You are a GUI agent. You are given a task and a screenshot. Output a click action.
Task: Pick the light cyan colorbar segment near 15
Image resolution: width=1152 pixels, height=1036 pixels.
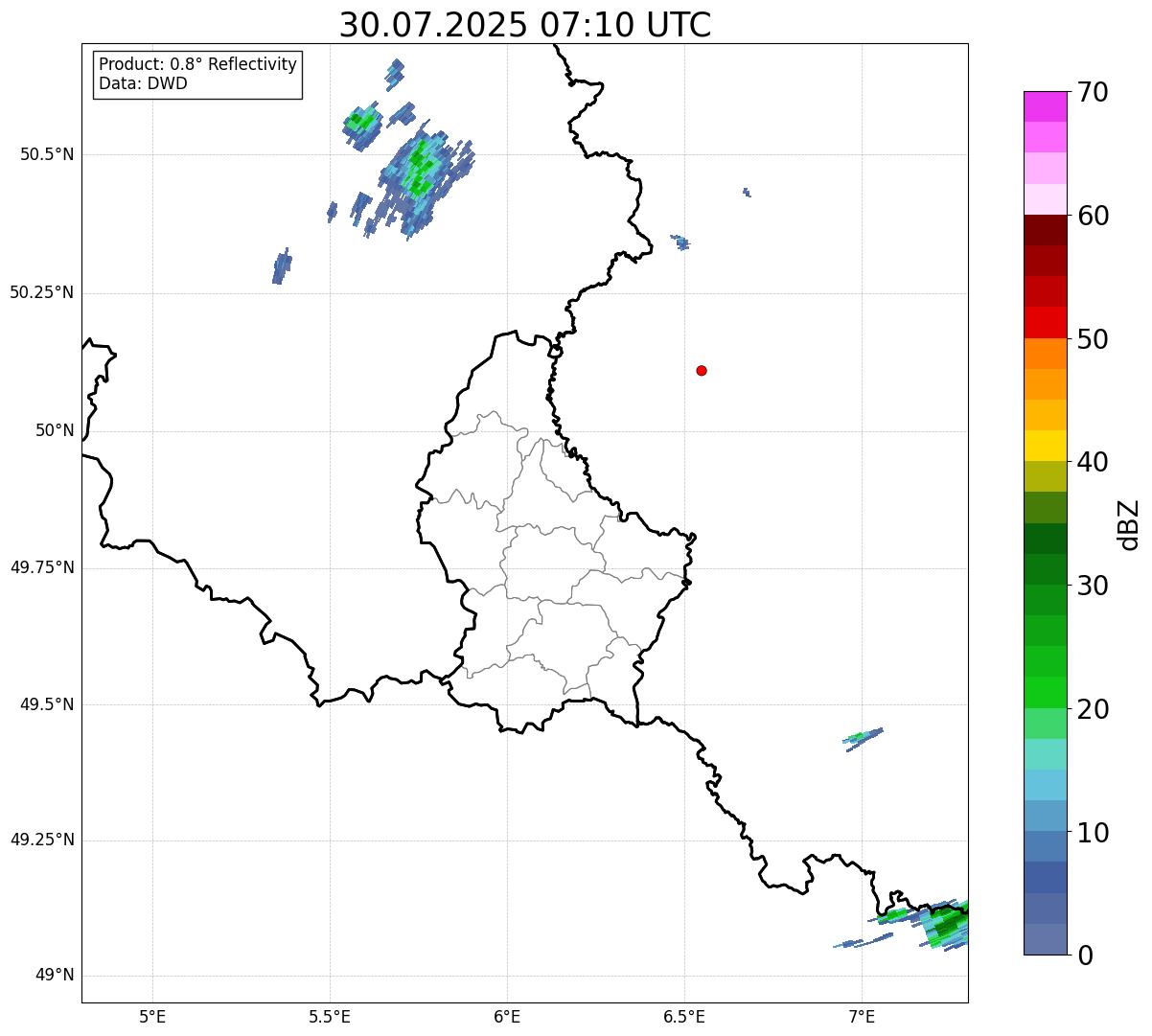[1045, 754]
